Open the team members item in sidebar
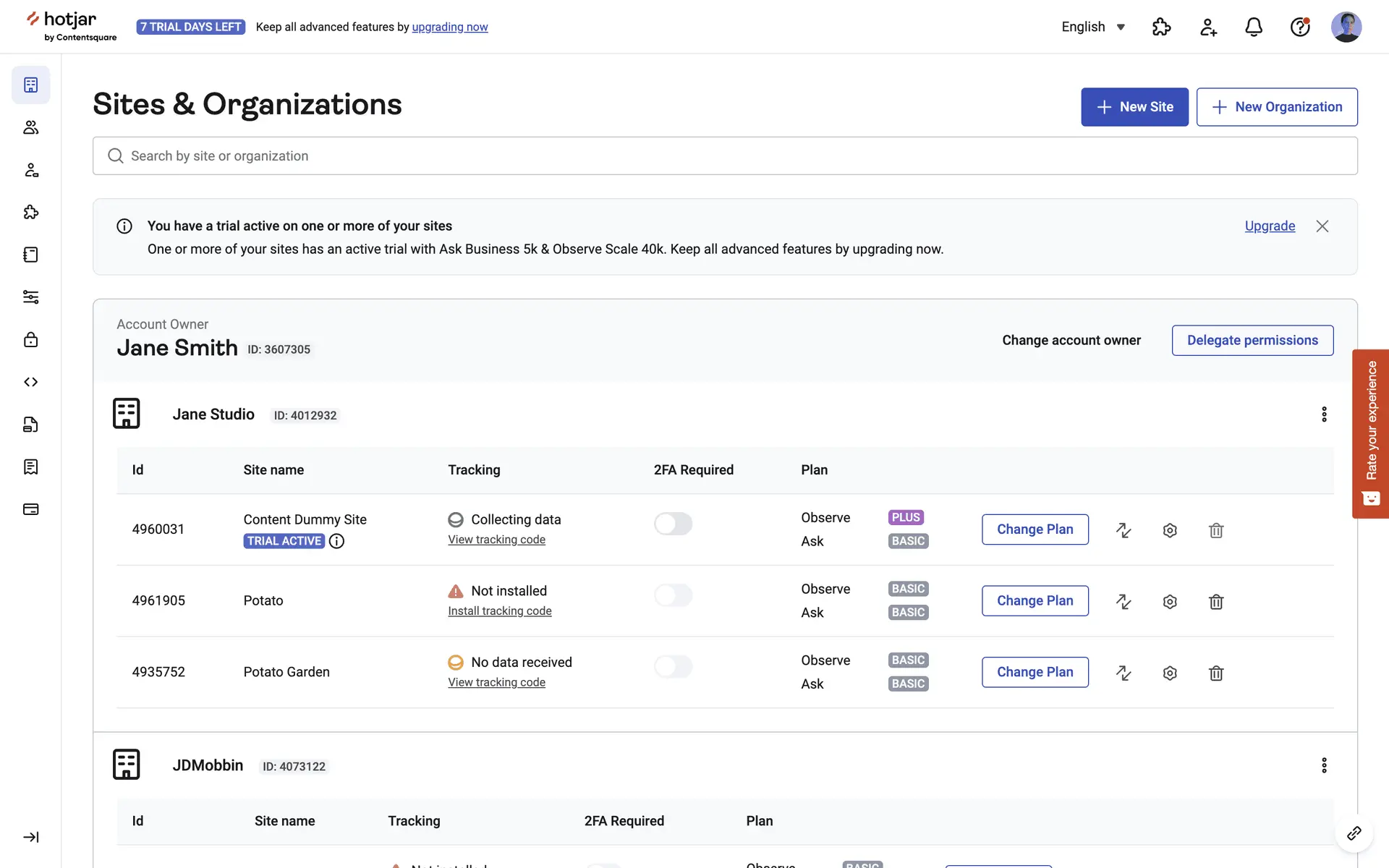Screen dimensions: 1389x868 pos(30,127)
